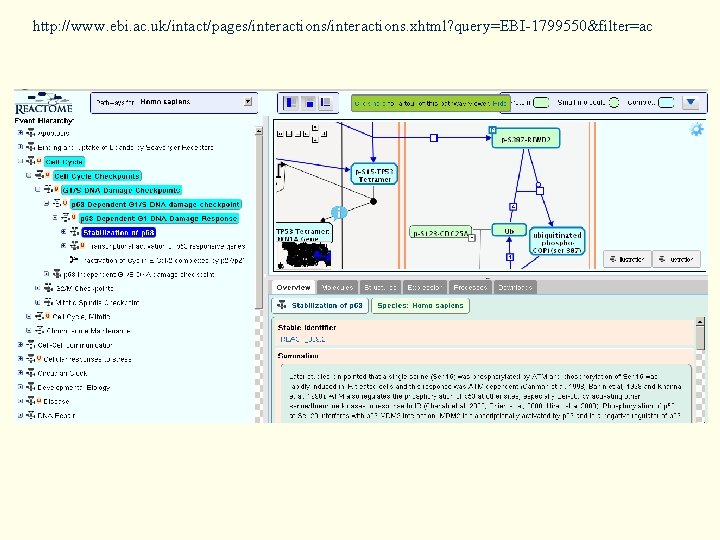
Task: Click the light blue Complex legend swatch
Action: click(666, 102)
